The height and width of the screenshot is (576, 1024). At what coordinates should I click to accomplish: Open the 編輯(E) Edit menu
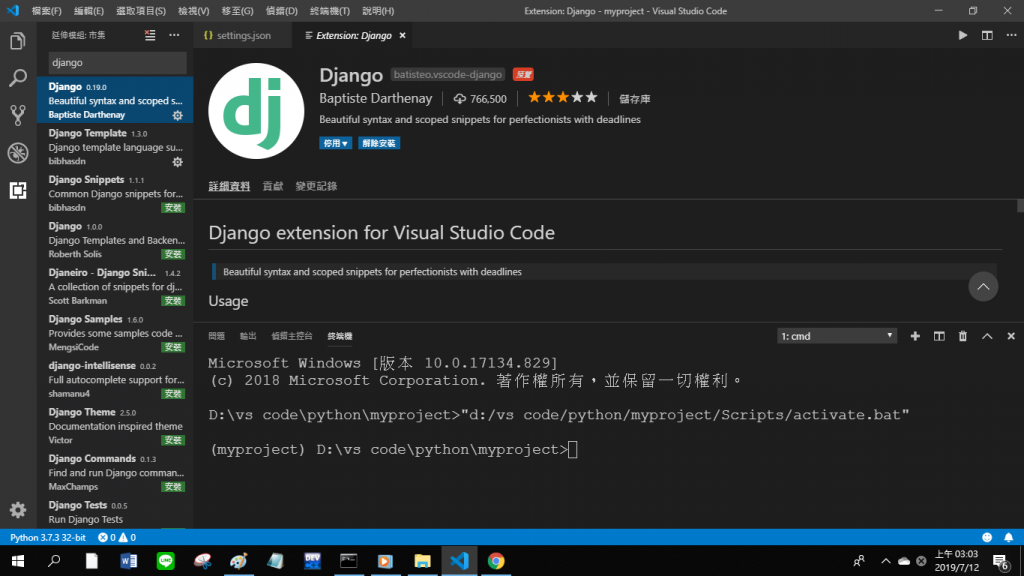coord(89,11)
